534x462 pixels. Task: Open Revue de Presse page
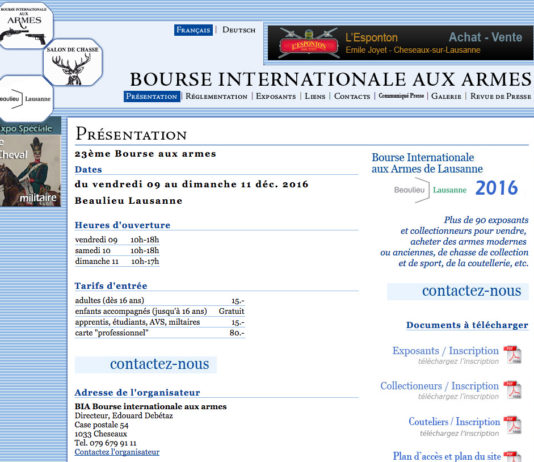pos(501,96)
